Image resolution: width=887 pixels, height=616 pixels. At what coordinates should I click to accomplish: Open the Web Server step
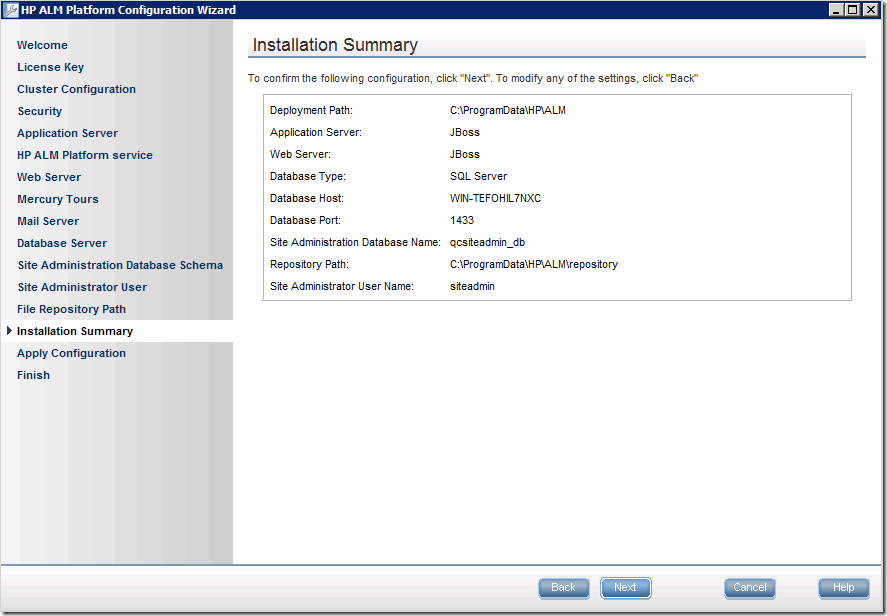[x=49, y=178]
